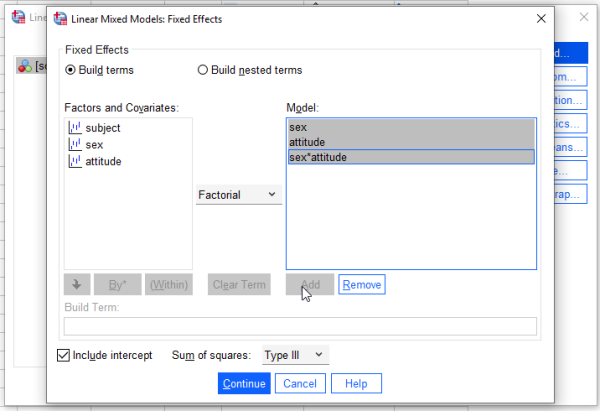
Task: Click the sex variable scale icon
Action: [x=75, y=144]
